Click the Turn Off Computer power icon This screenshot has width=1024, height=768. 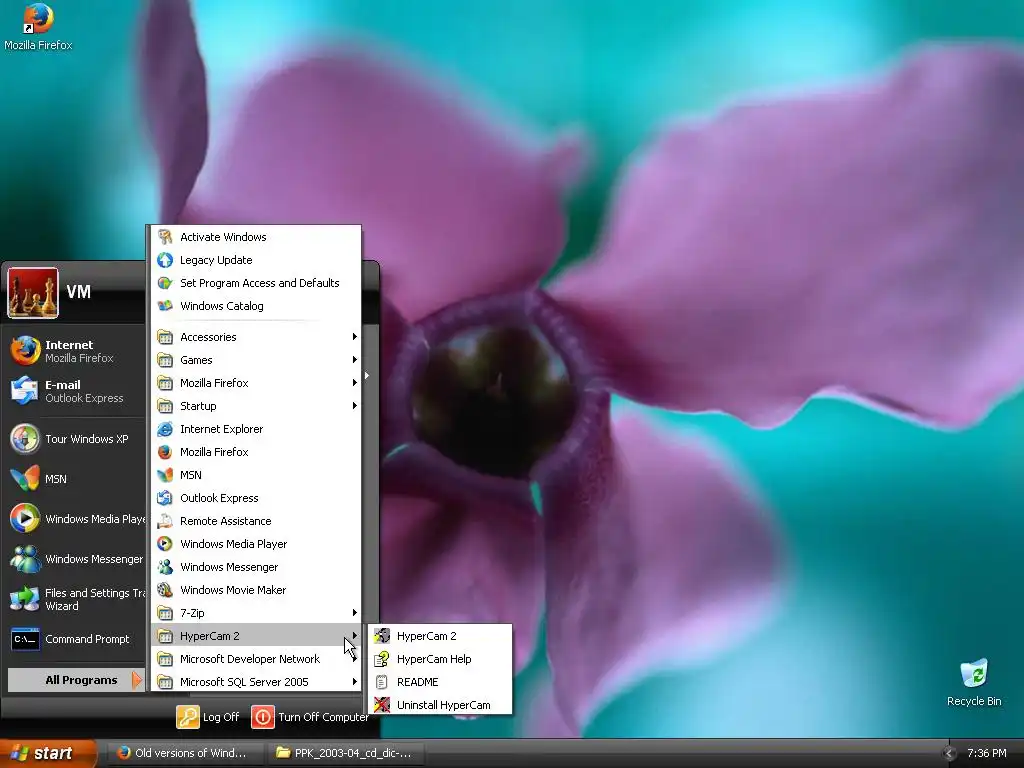click(263, 717)
